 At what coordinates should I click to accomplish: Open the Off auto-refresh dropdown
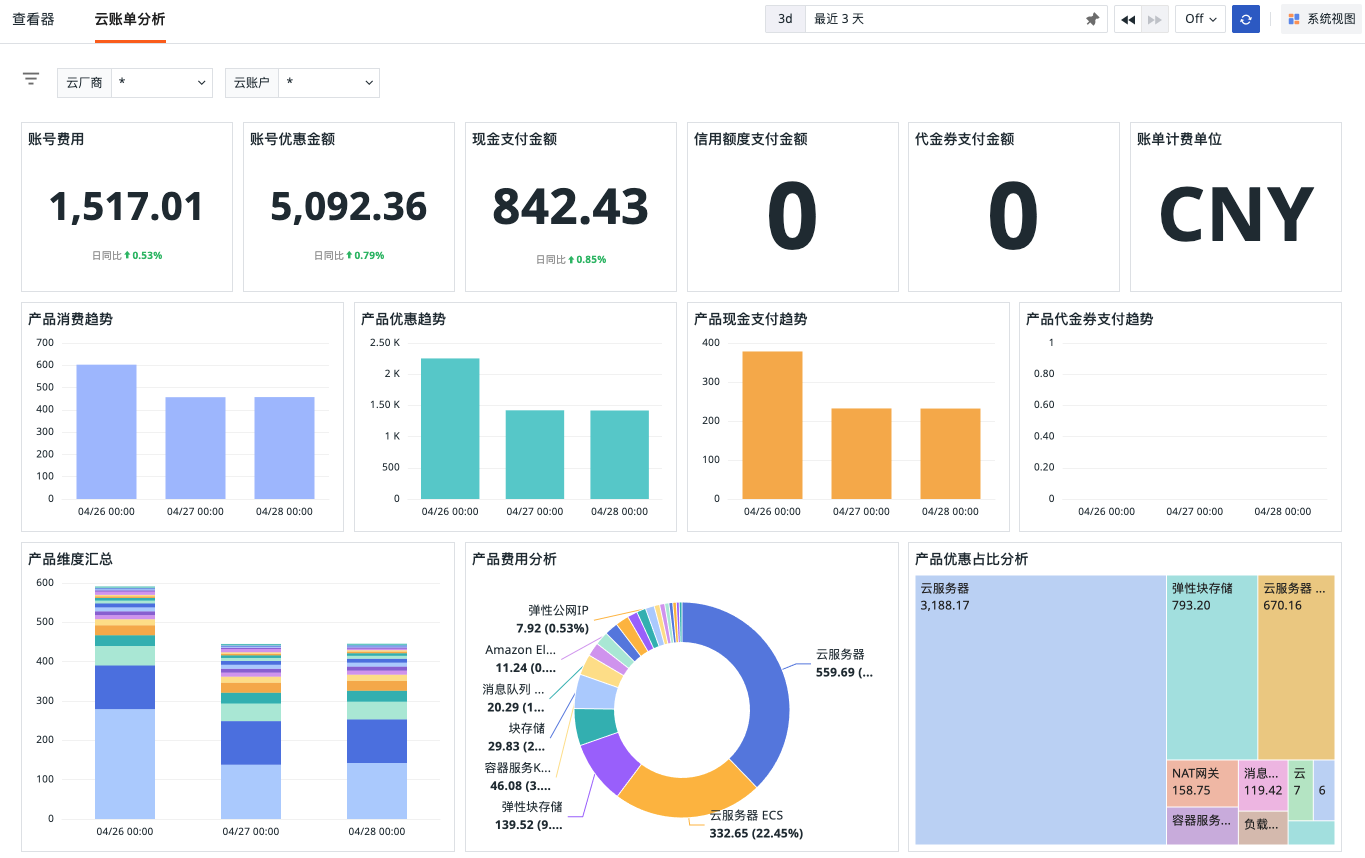pos(1200,19)
